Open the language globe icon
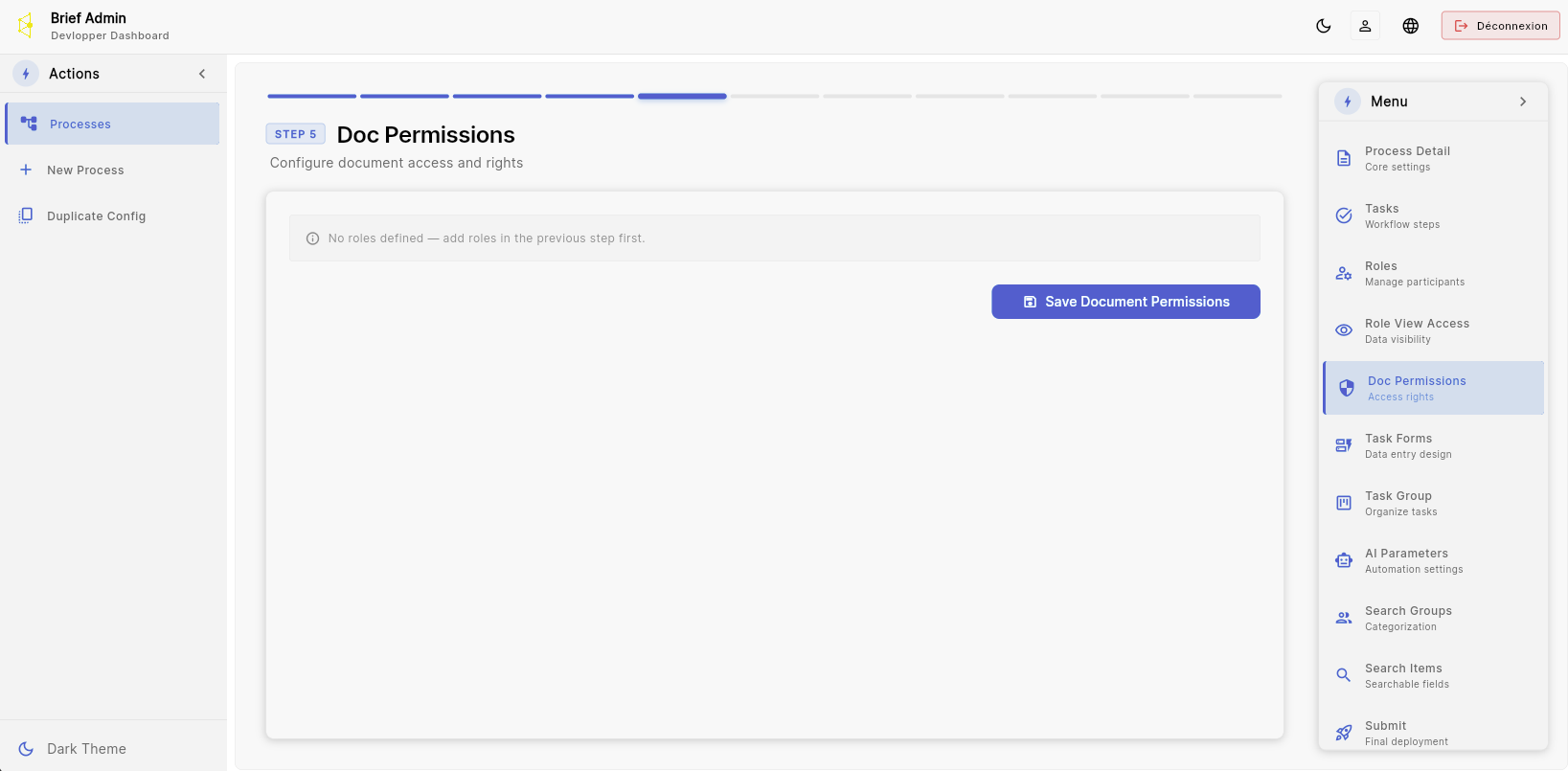 [x=1411, y=26]
